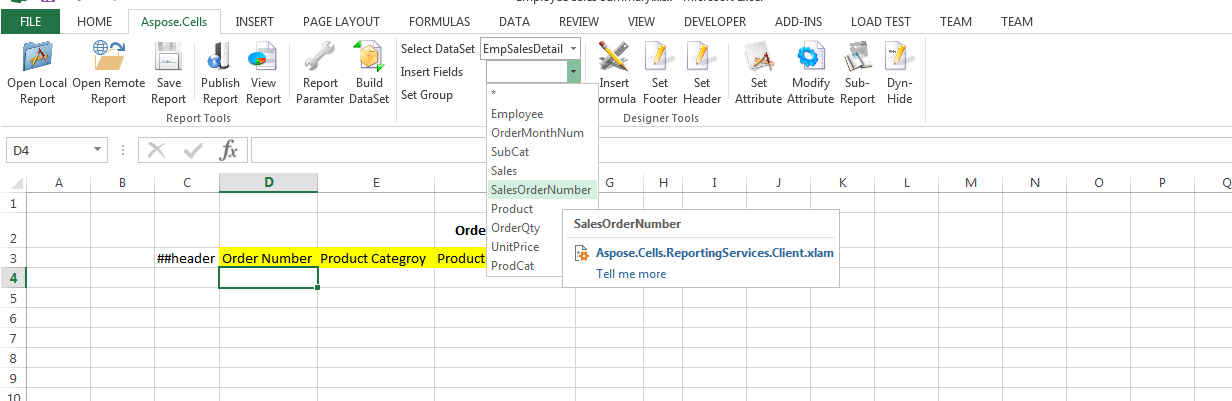This screenshot has height=401, width=1232.
Task: Follow the Tell me more link
Action: (631, 274)
